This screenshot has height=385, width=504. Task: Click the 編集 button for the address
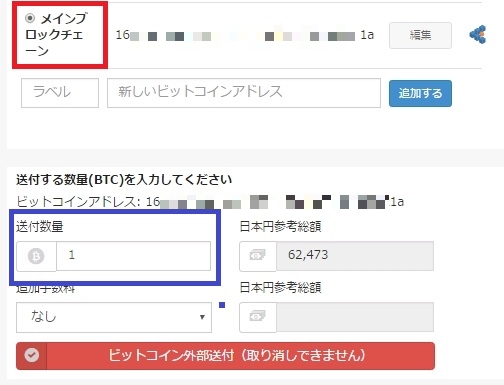click(420, 35)
